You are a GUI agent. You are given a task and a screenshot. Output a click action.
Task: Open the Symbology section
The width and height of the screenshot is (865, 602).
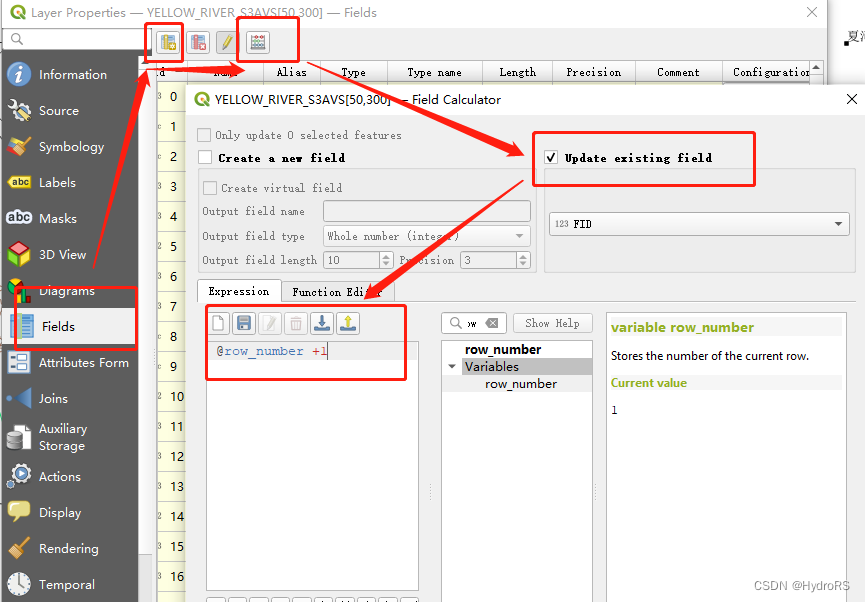(x=70, y=146)
